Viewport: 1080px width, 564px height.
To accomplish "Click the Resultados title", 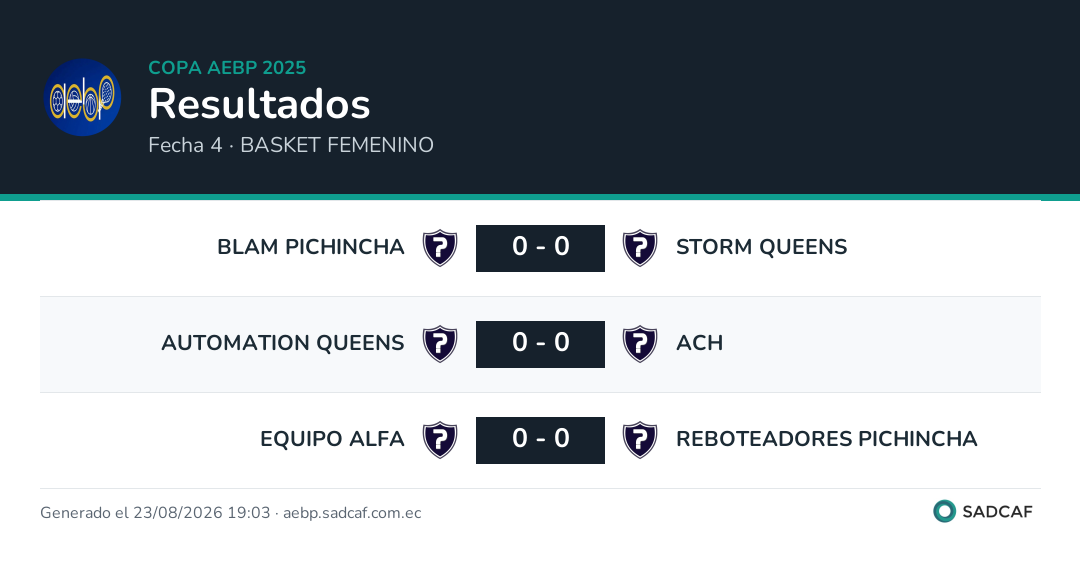I will (260, 104).
